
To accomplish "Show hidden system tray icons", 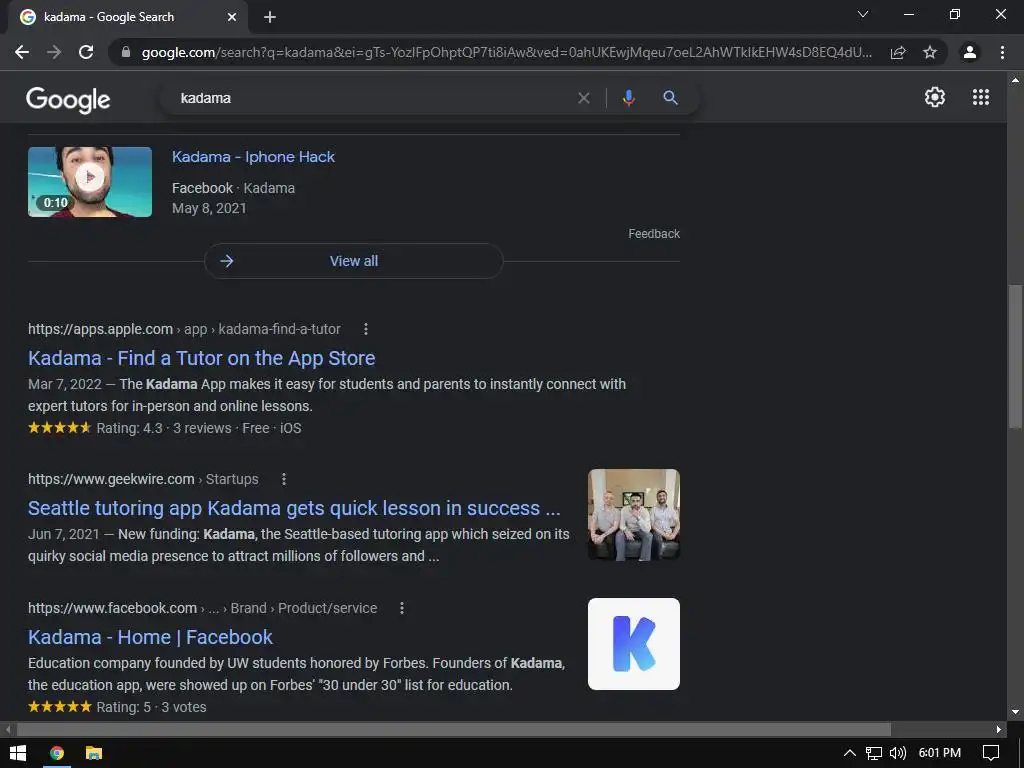I will (x=850, y=753).
